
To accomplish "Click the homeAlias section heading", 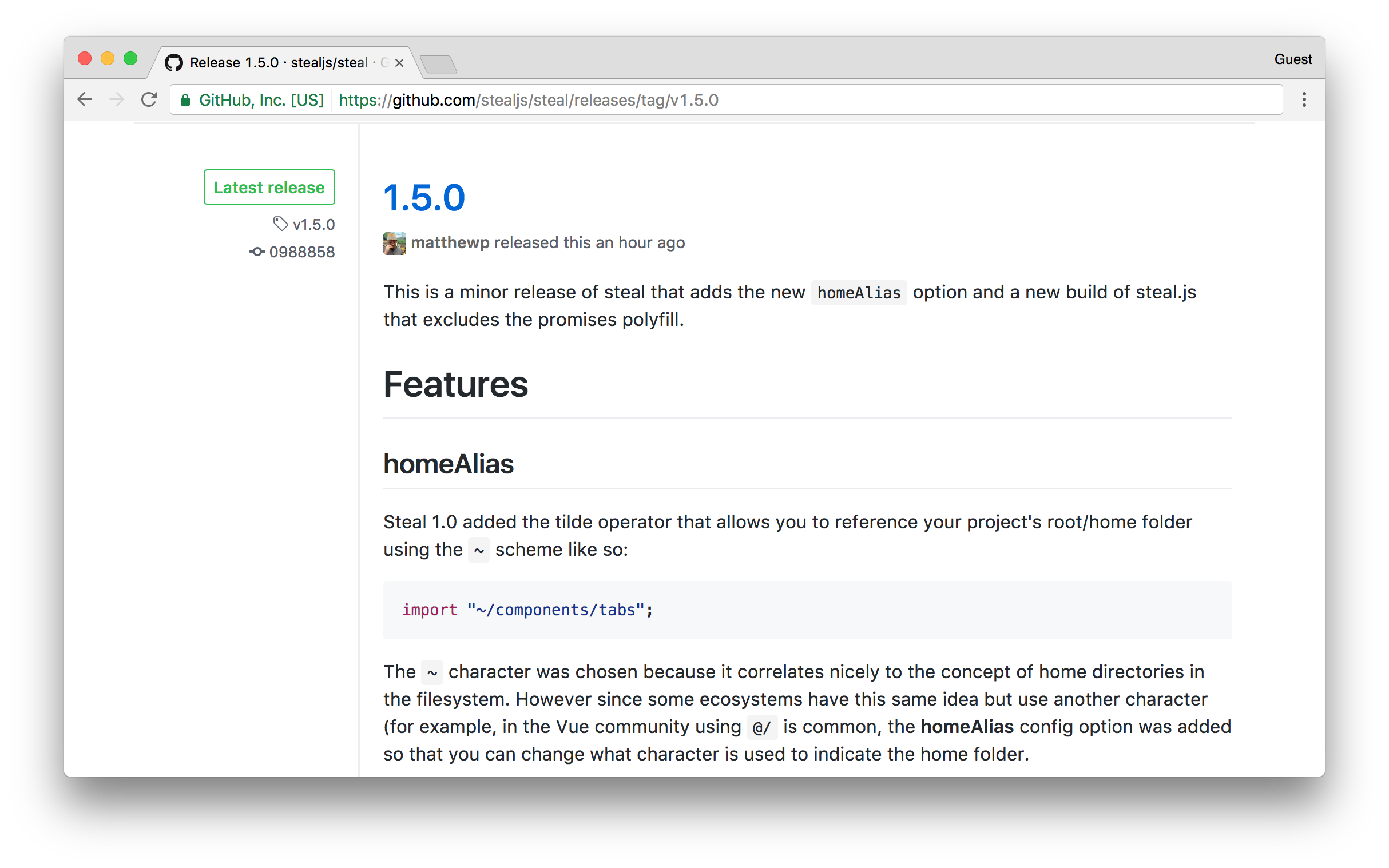I will pos(449,464).
